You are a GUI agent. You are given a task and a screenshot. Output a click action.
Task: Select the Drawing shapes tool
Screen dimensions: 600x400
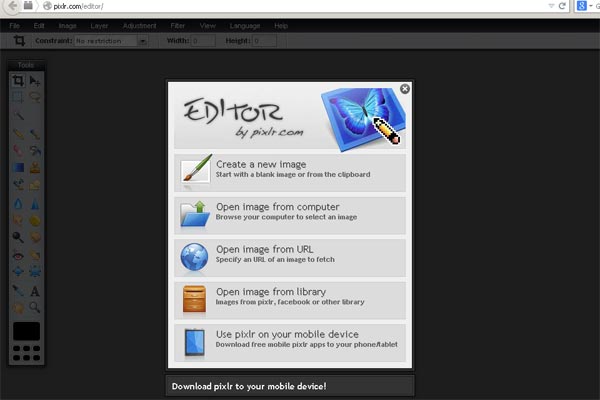pos(35,185)
